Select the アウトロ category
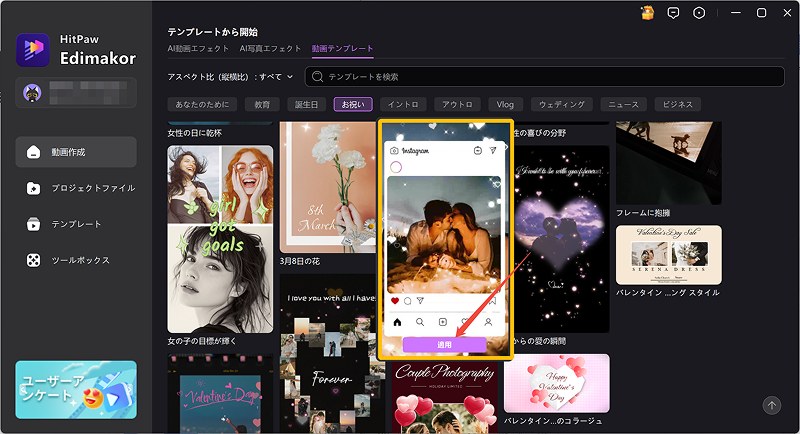This screenshot has height=434, width=800. pos(457,105)
